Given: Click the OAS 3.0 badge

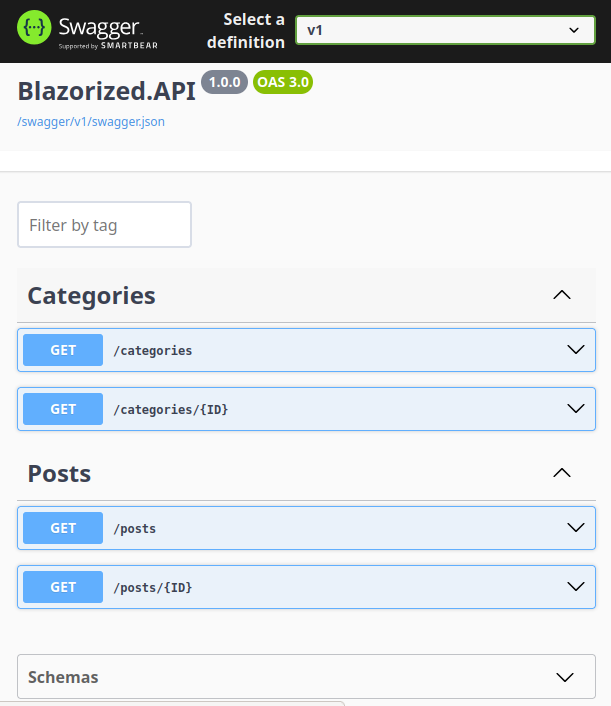Looking at the screenshot, I should (x=283, y=82).
